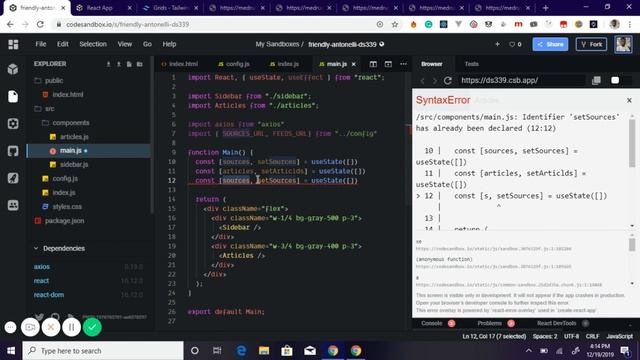The width and height of the screenshot is (640, 360).
Task: Close the SyntaxError overlay
Action: (x=629, y=100)
